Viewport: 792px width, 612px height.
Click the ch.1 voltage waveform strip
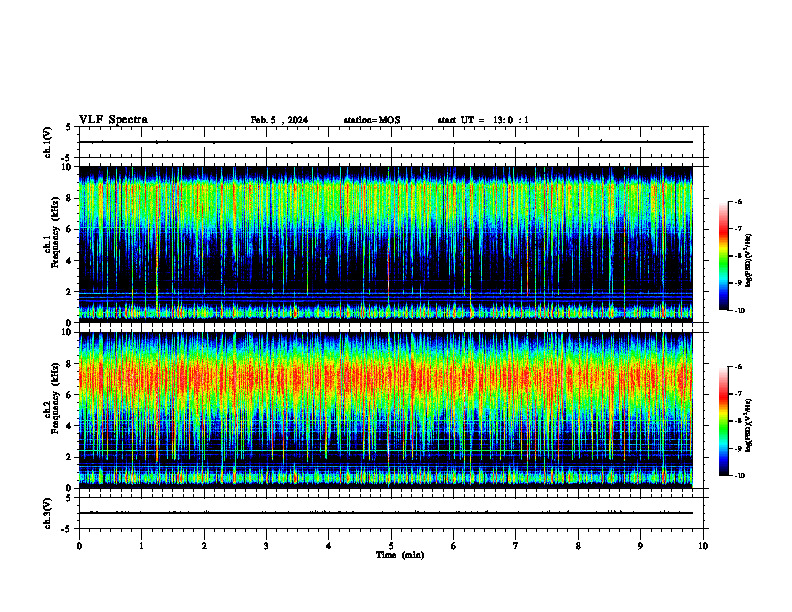click(393, 142)
